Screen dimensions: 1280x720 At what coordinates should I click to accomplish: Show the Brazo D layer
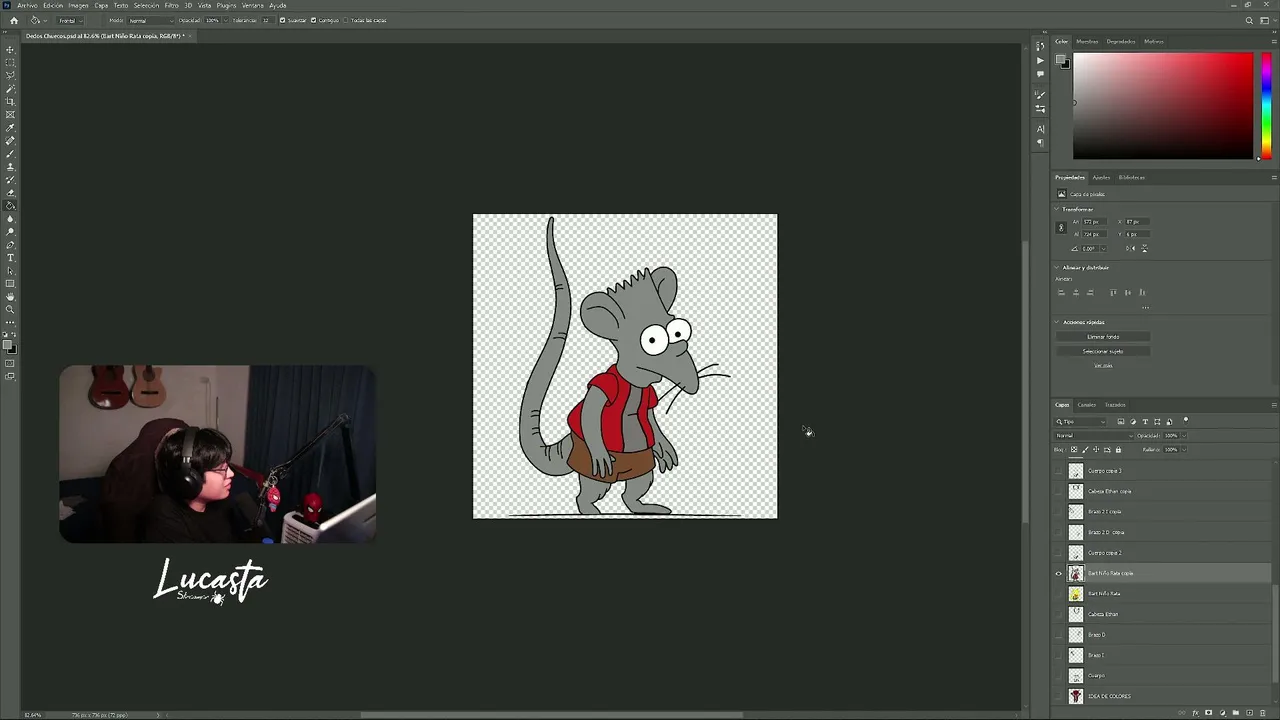click(x=1059, y=635)
